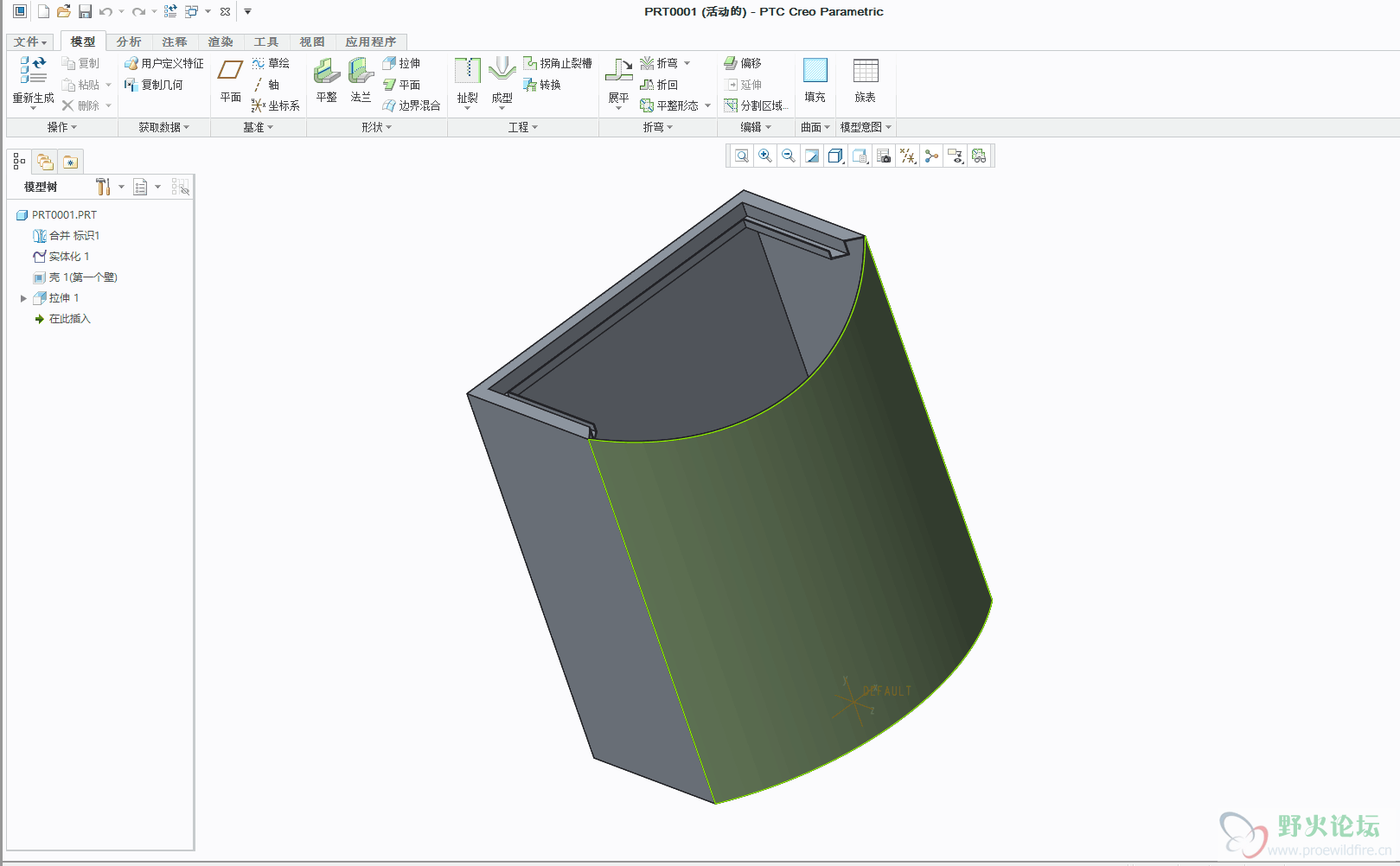1400x866 pixels.
Task: Click the 填充 fill tool
Action: pos(815,80)
